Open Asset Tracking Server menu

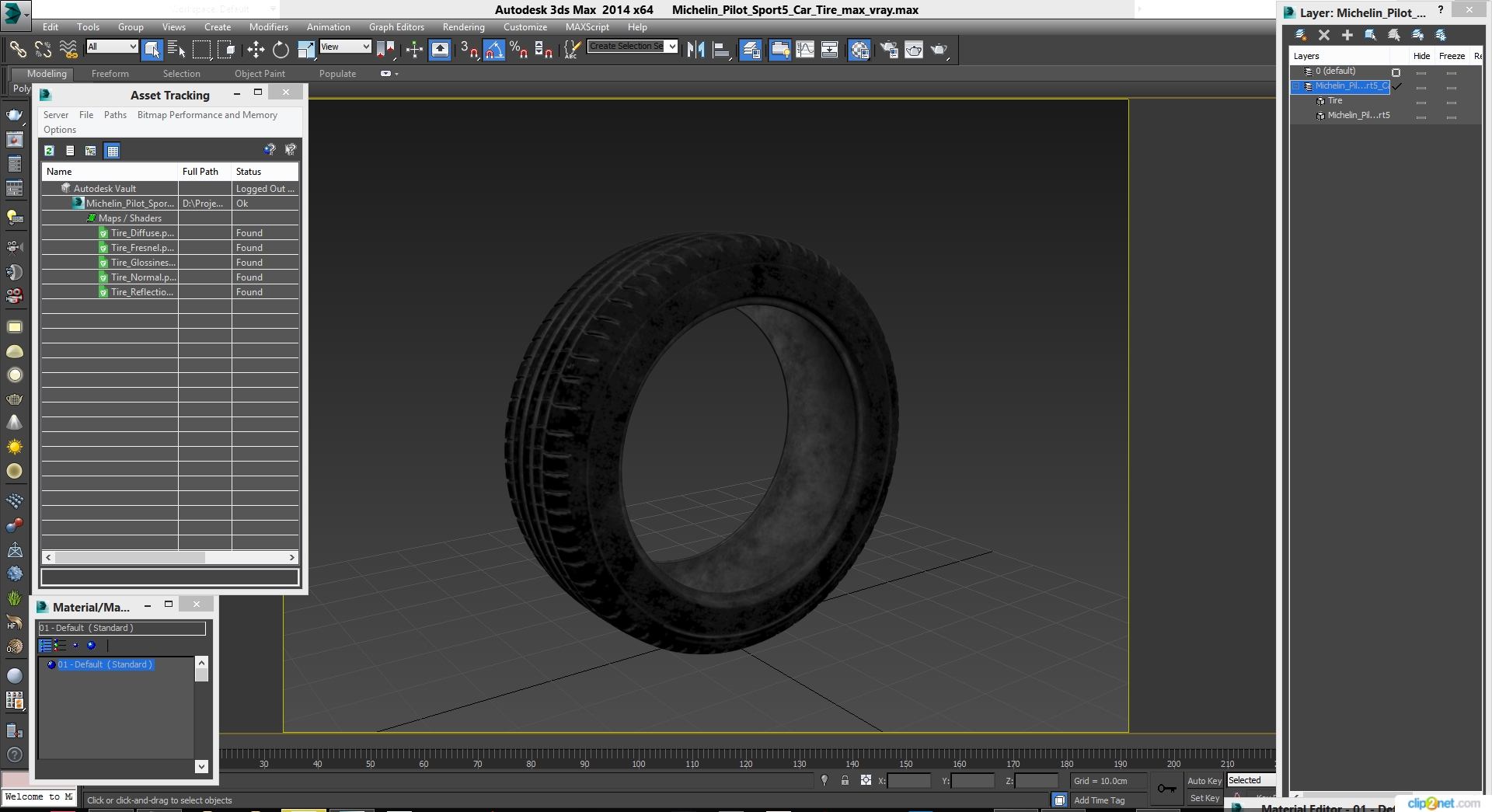(x=56, y=115)
